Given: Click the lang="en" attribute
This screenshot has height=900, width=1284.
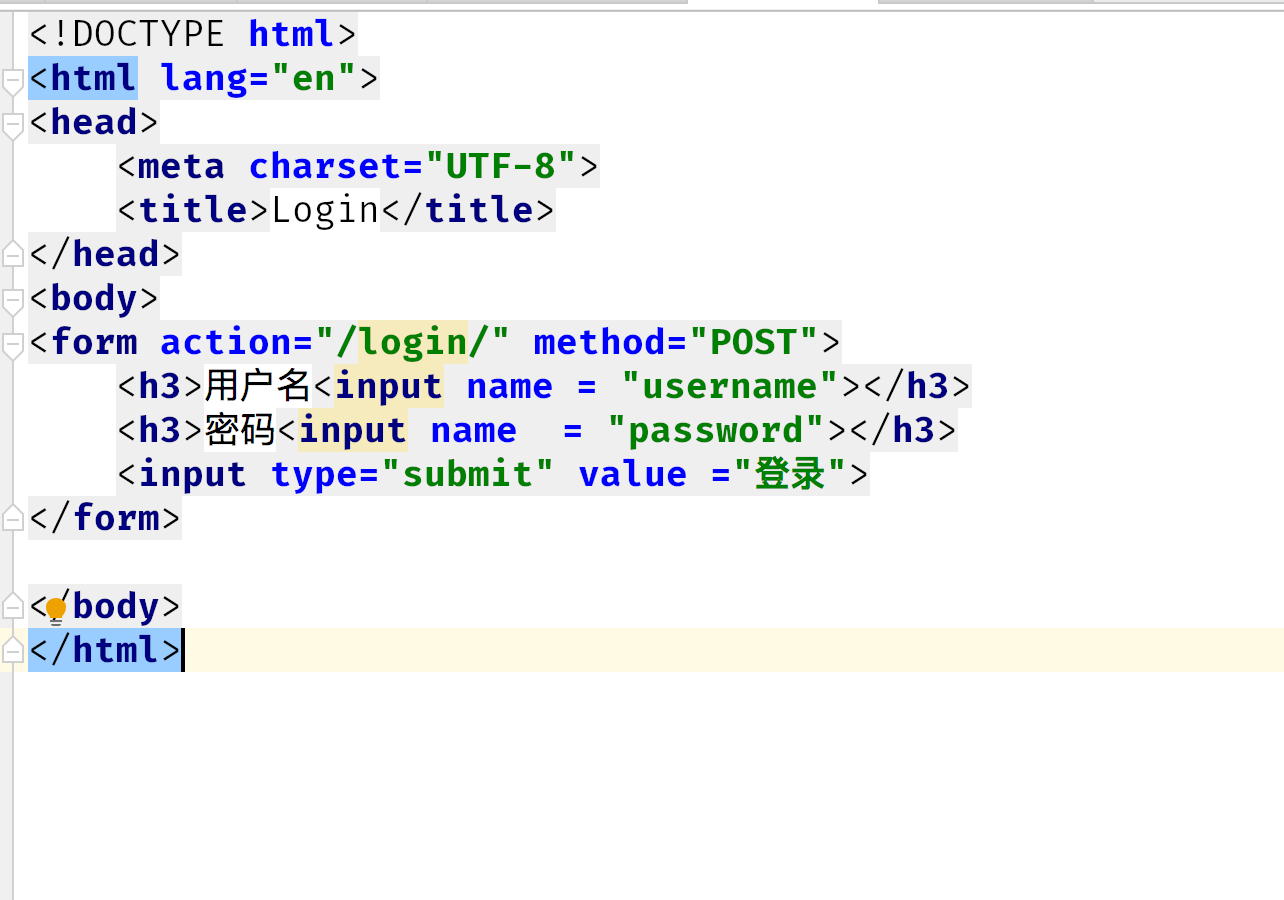Looking at the screenshot, I should (x=259, y=78).
